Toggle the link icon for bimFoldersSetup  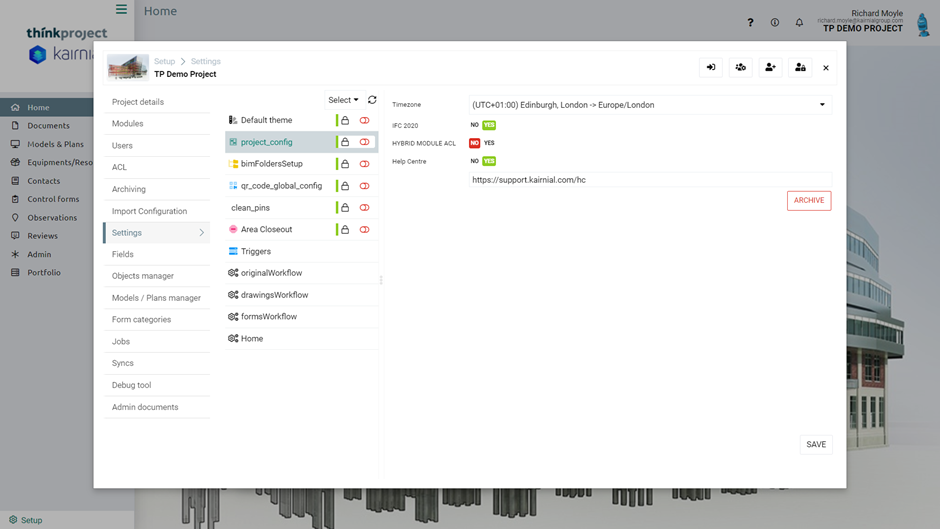pos(364,164)
